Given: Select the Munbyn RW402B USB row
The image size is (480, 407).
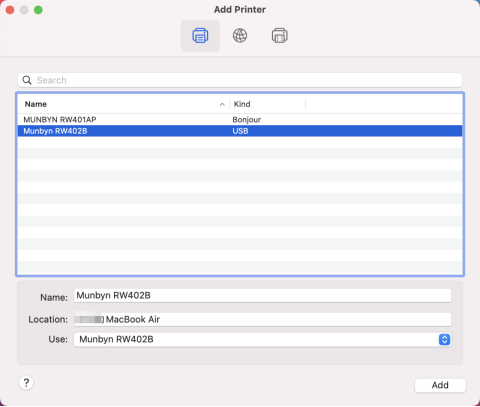Looking at the screenshot, I should coord(240,131).
